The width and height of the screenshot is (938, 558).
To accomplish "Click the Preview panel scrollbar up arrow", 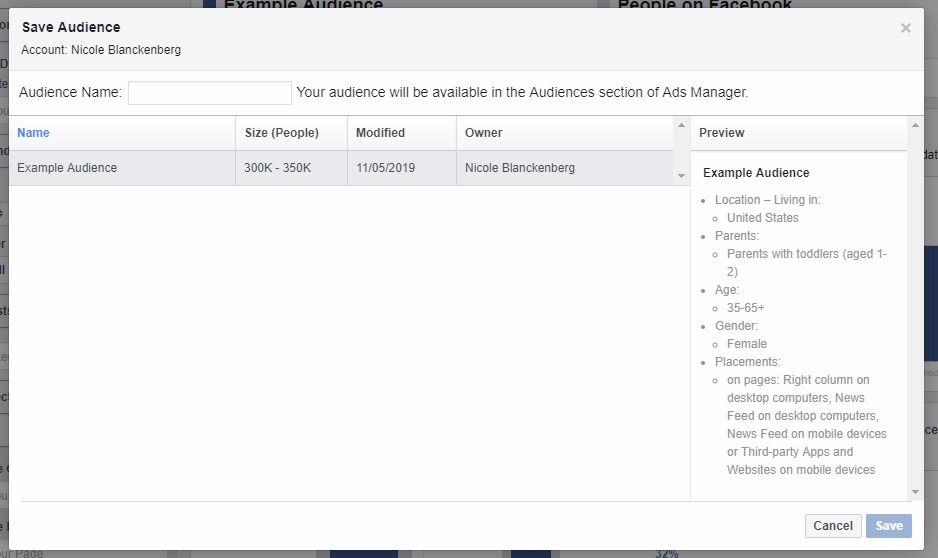I will click(915, 125).
